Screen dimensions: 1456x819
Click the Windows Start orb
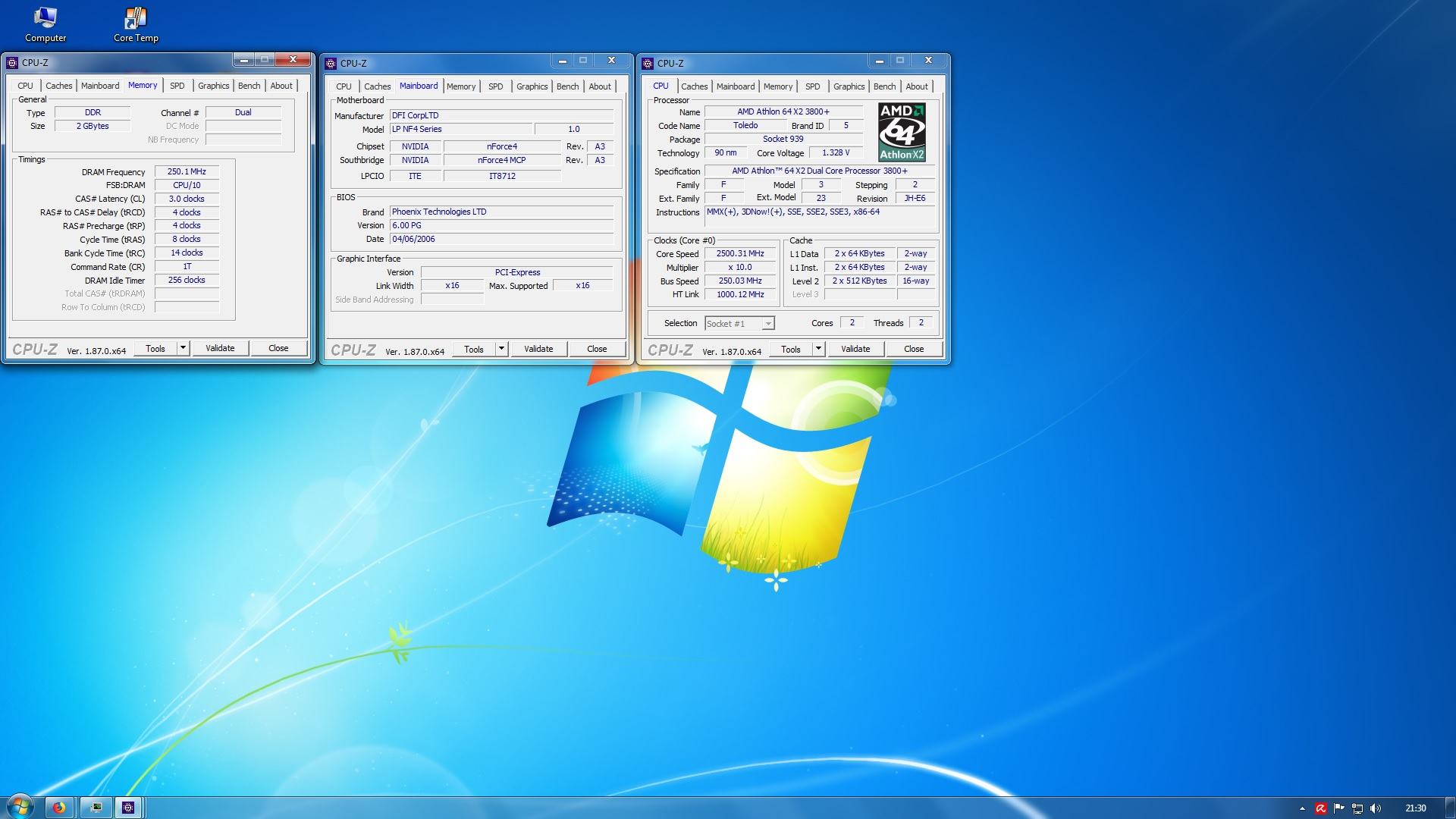pos(20,807)
